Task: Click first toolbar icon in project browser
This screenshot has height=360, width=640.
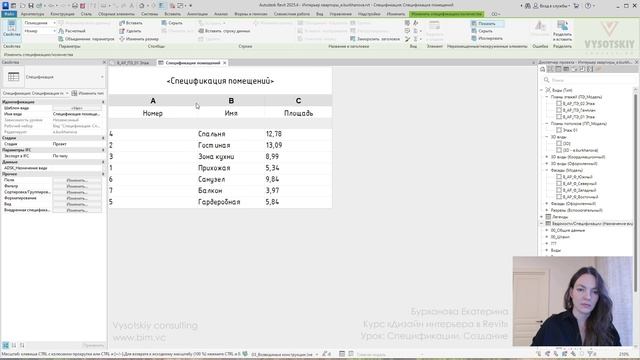Action: 542,69
